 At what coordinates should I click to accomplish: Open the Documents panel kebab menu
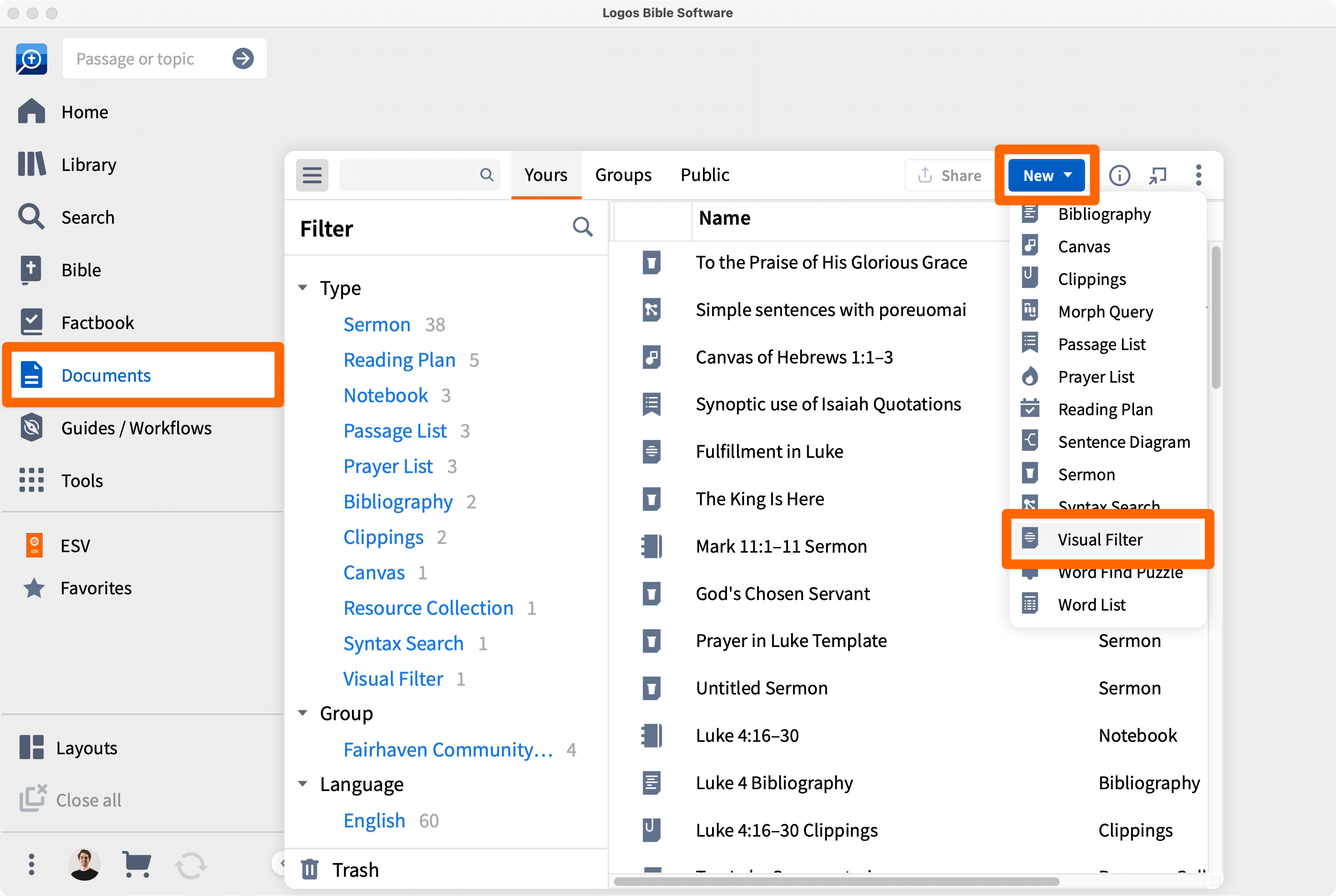[x=1198, y=175]
